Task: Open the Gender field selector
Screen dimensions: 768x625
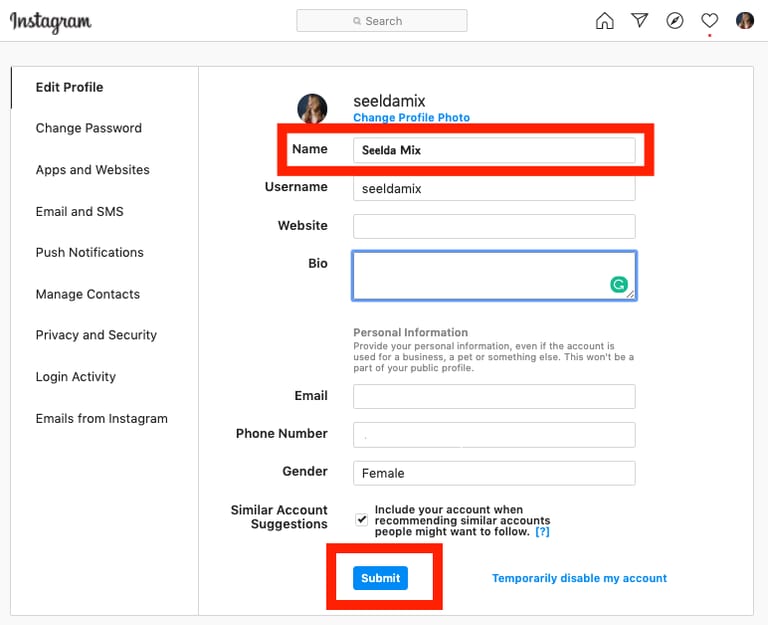Action: pos(494,473)
